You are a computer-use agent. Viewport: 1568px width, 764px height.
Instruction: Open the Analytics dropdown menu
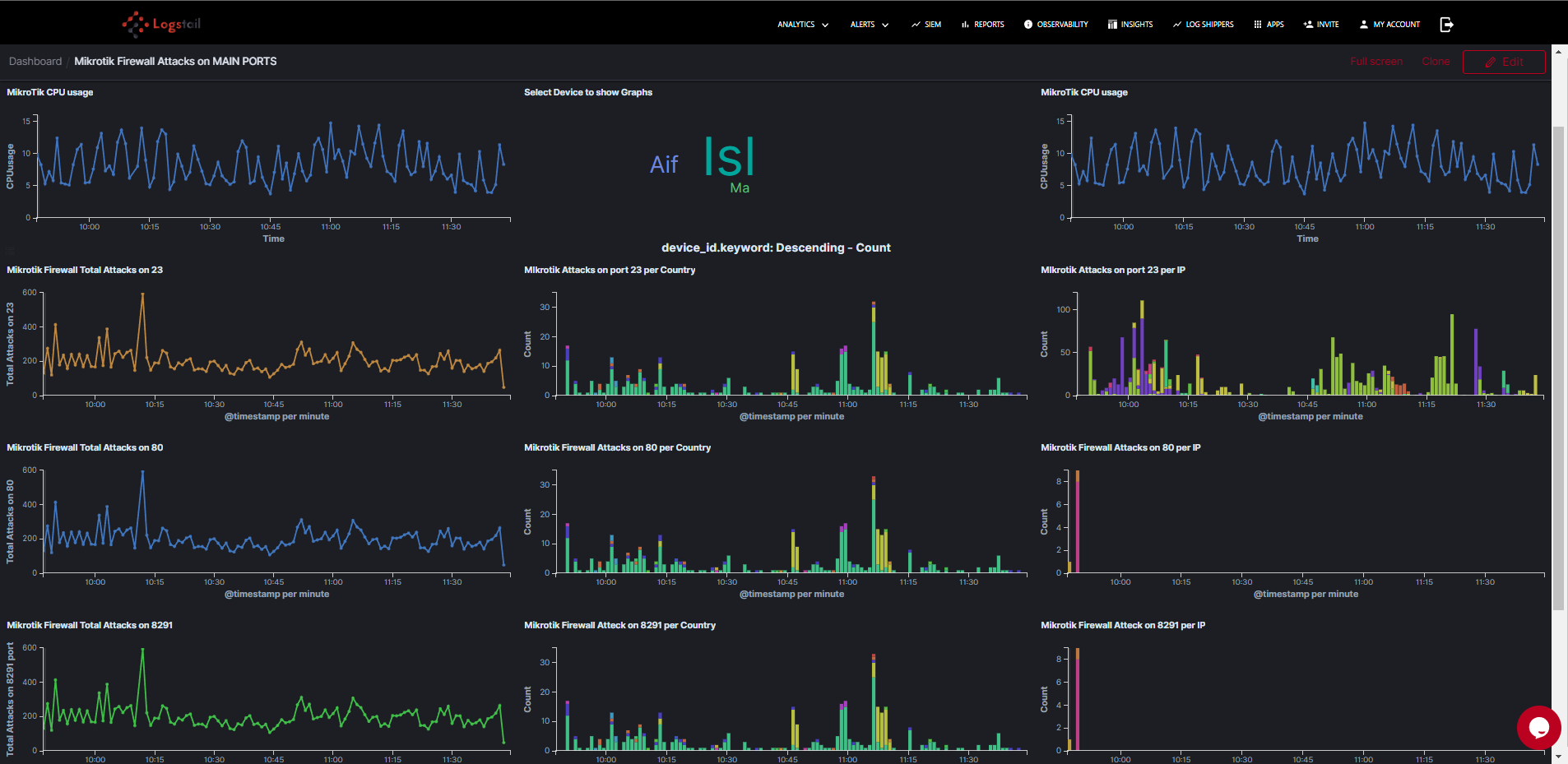click(x=803, y=25)
